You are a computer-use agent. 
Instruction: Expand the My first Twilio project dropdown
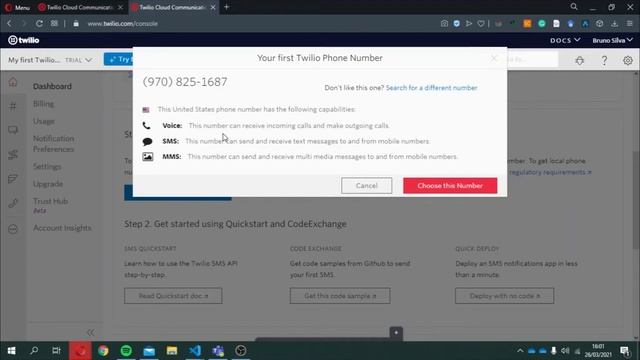(x=50, y=60)
